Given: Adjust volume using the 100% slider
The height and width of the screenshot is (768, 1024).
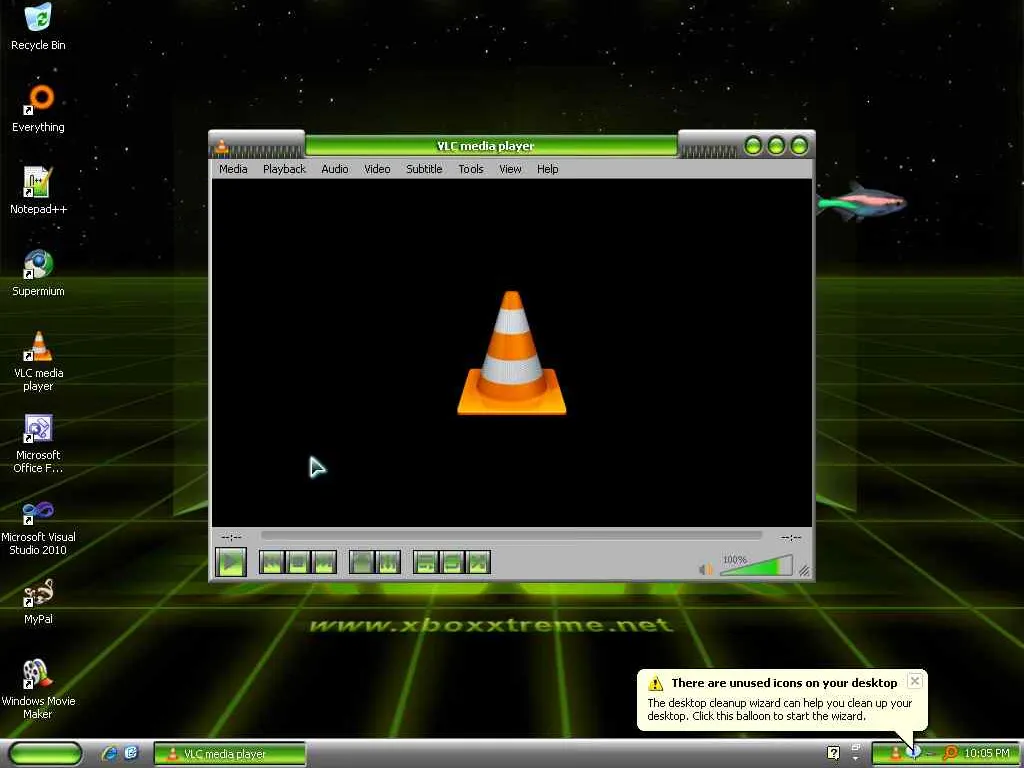Looking at the screenshot, I should coord(756,566).
